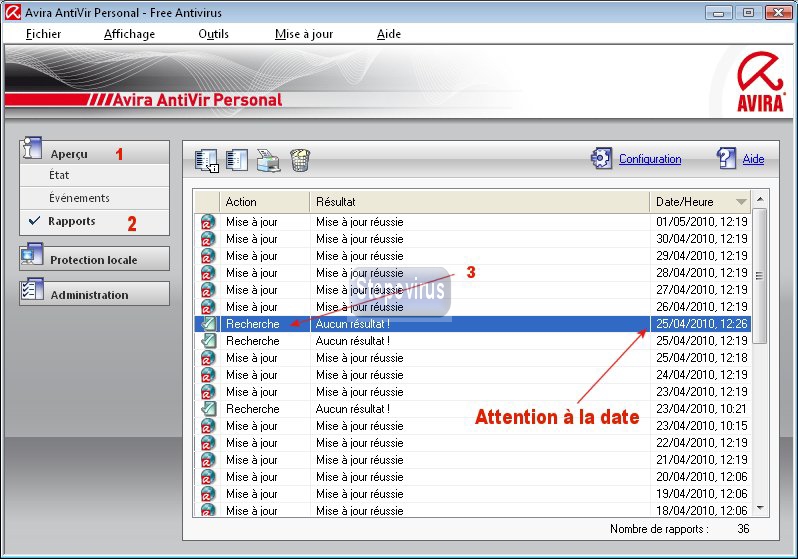
Task: Click the Avira logo in title bar
Action: click(13, 12)
